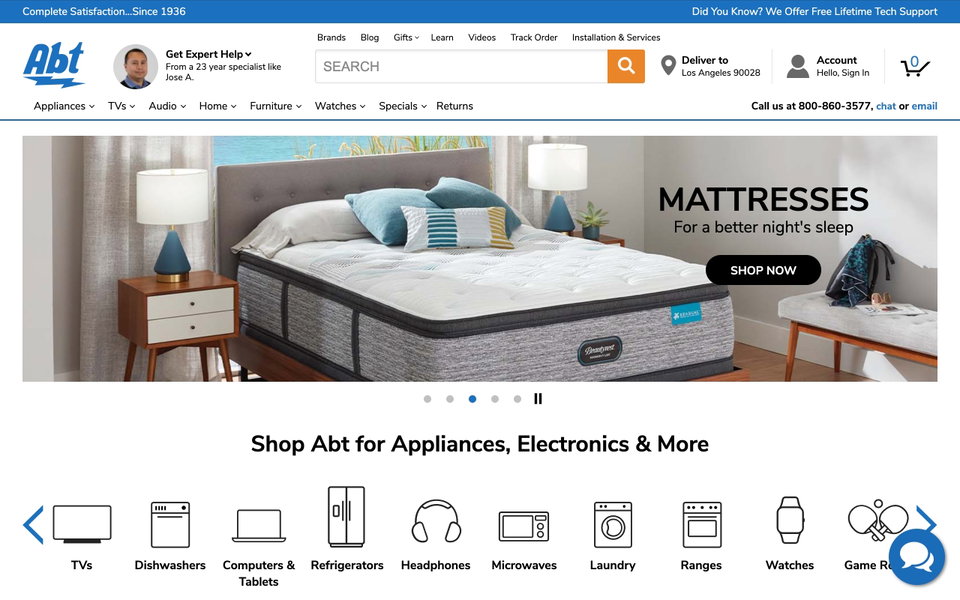Click the TVs category icon

point(82,524)
